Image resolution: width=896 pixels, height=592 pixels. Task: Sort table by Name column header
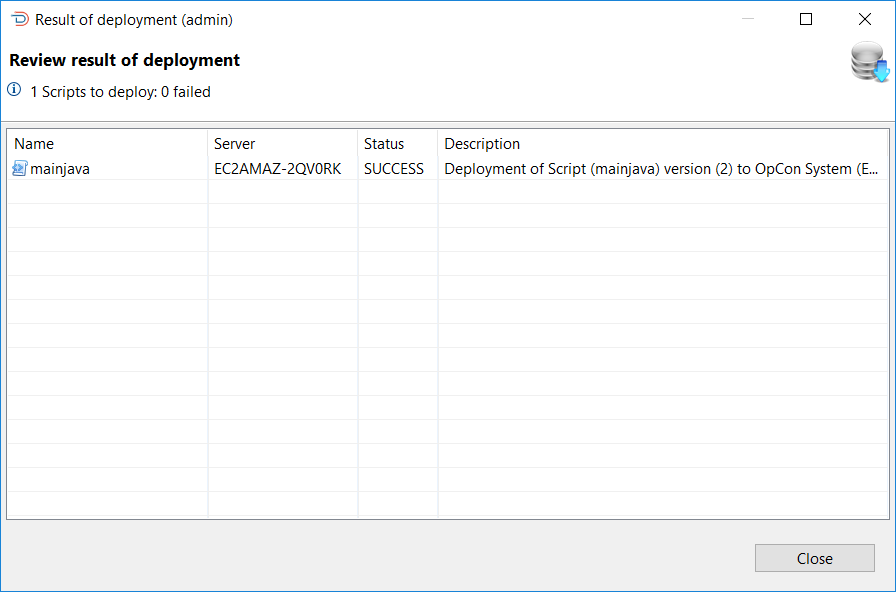pyautogui.click(x=107, y=143)
